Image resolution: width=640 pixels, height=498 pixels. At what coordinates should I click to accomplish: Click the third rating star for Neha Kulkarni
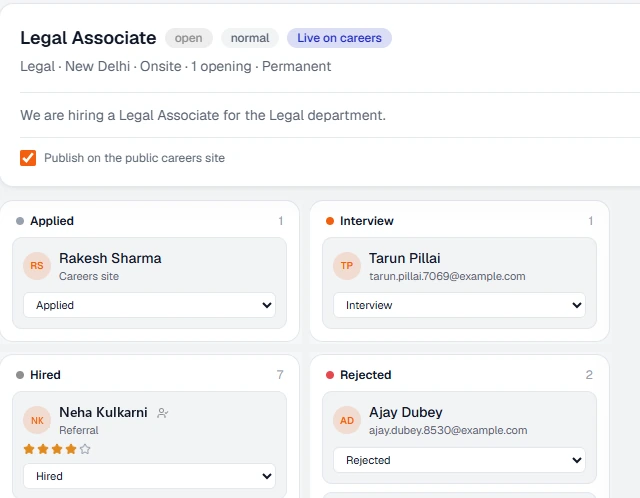(57, 449)
